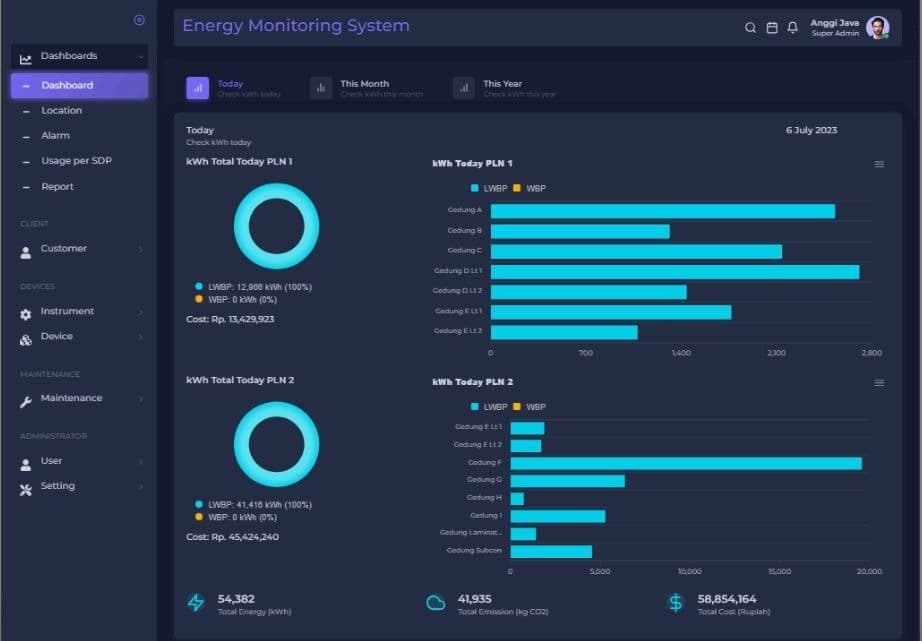Click the Anggi Java Super Admin name
922x641 pixels.
pos(834,28)
